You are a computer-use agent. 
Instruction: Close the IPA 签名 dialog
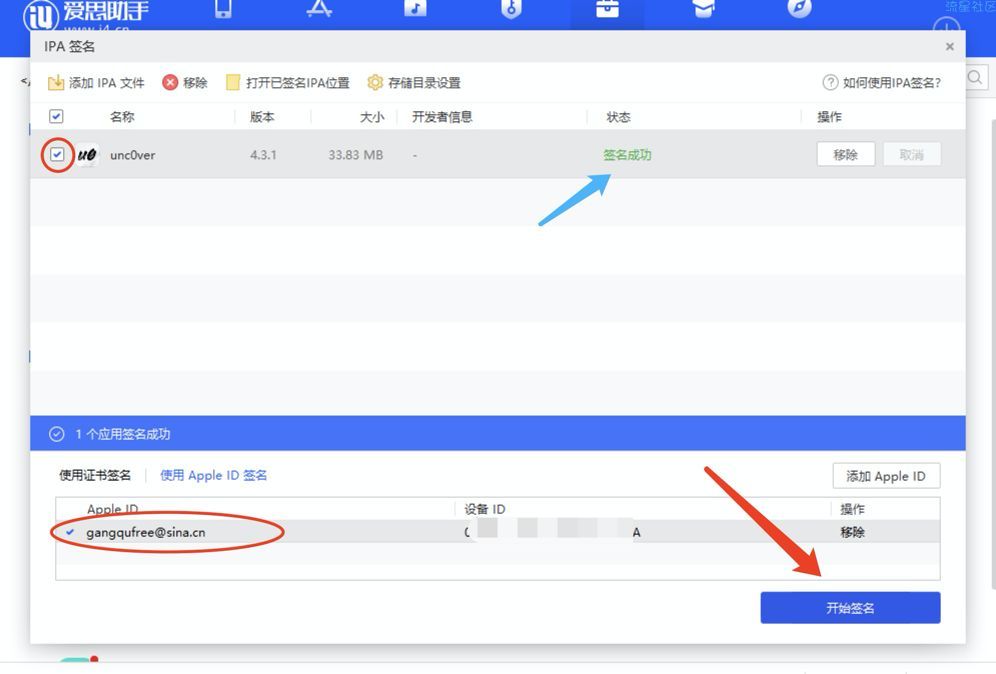pos(950,46)
